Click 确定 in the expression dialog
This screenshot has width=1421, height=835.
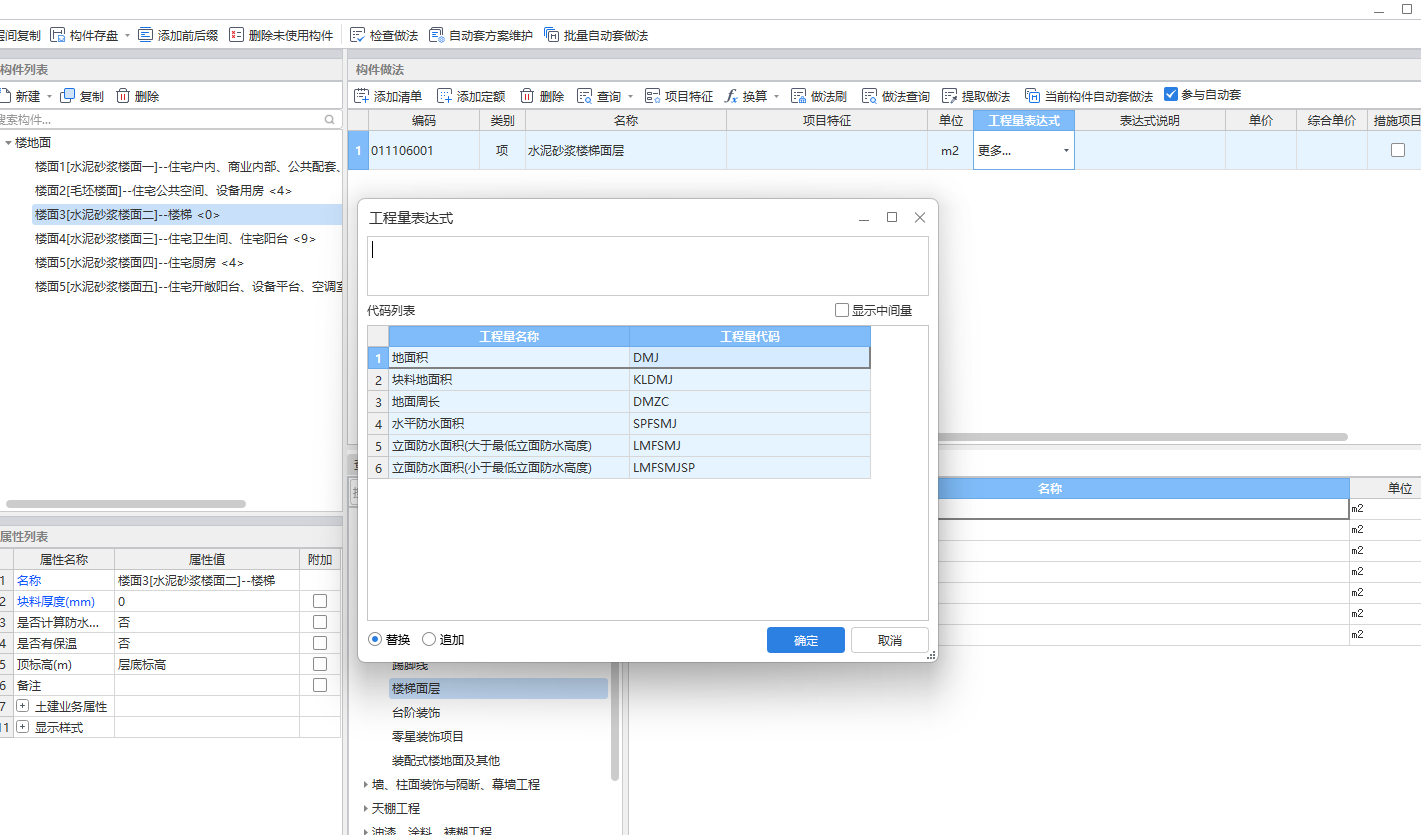806,640
